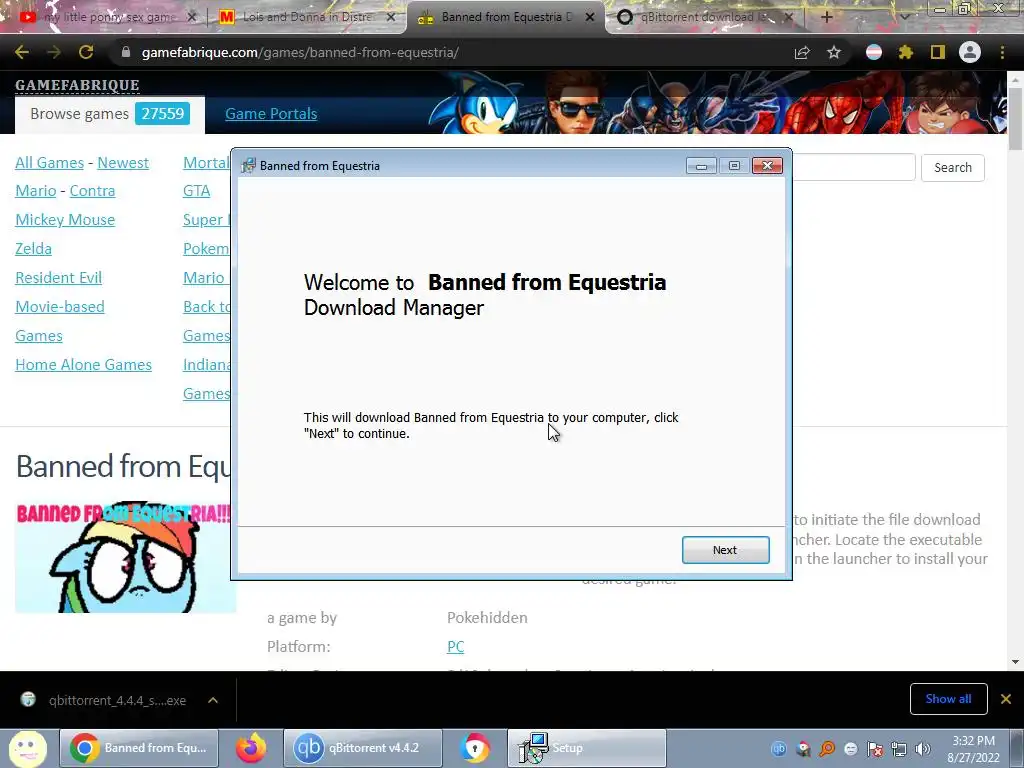
Task: Click the Download Manager dialog title icon
Action: (248, 166)
